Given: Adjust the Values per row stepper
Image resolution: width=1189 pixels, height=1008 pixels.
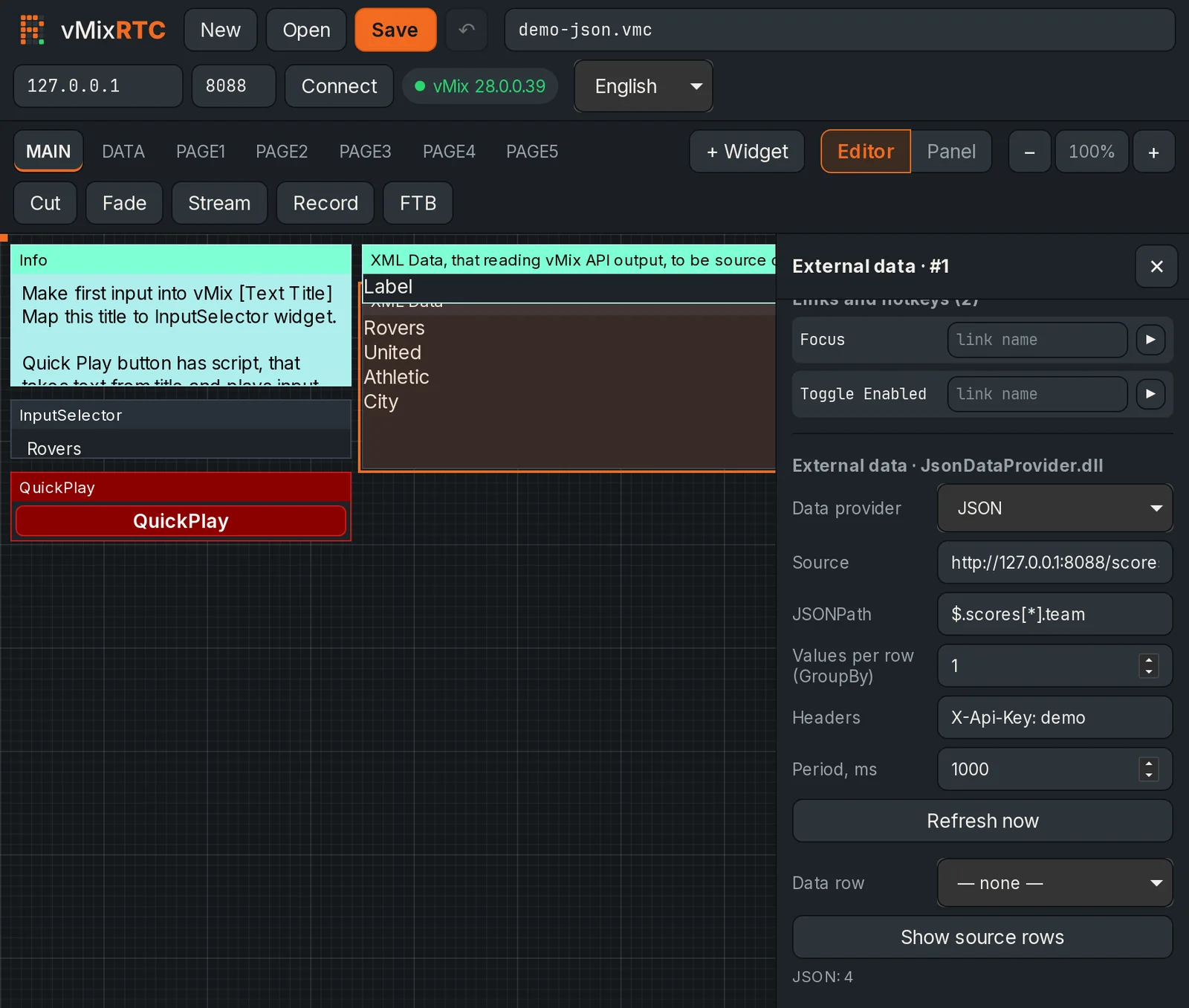Looking at the screenshot, I should (x=1148, y=665).
